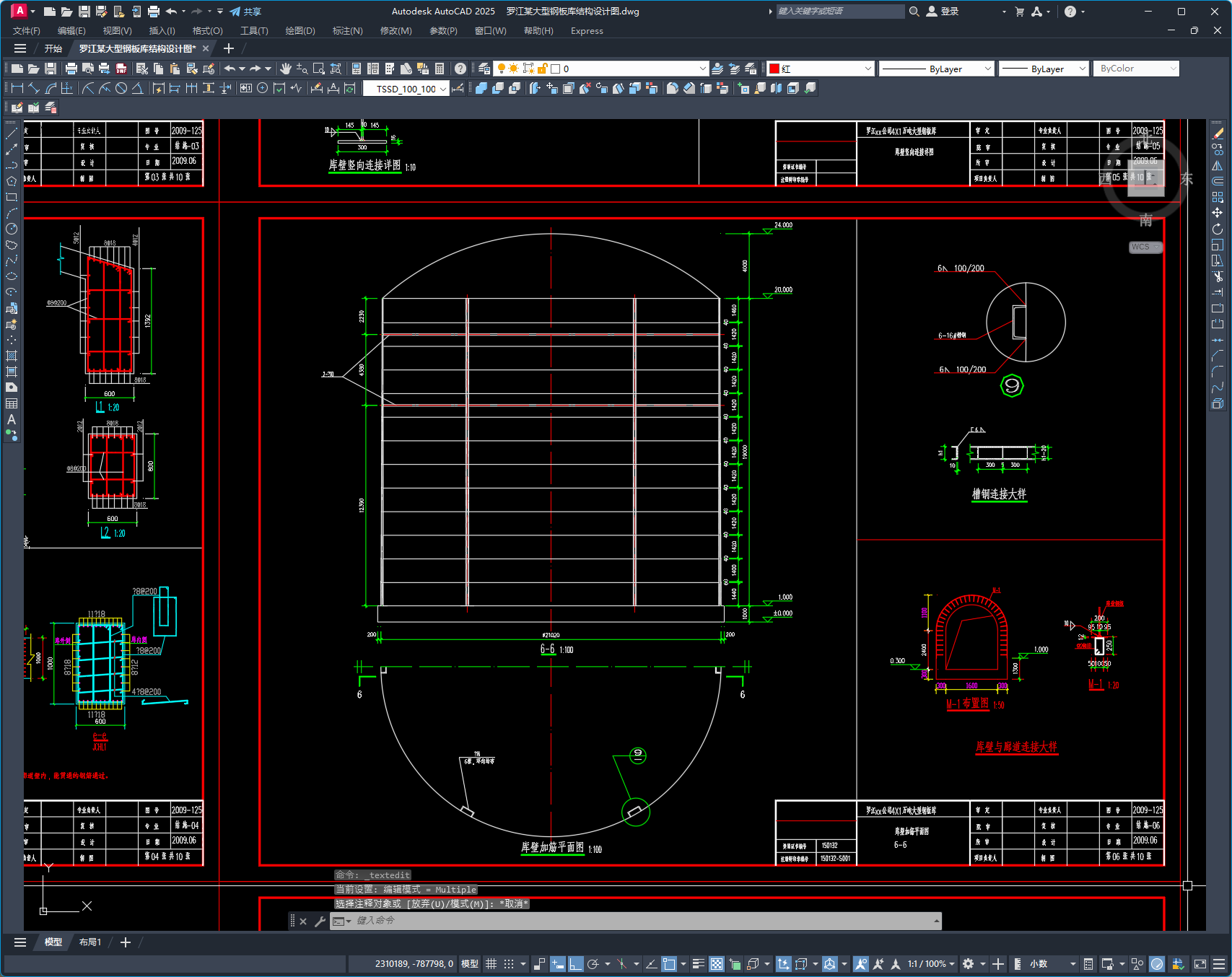Select the Multiline Text 'A' tool
Screen dimensions: 1232x977
[x=12, y=419]
